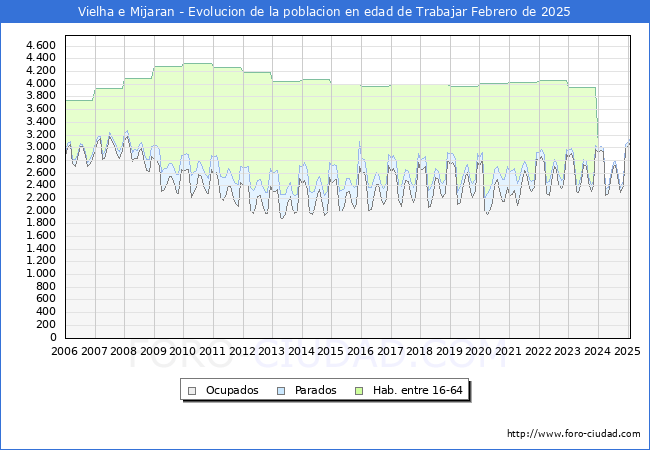Click the 4.200 y-axis value
This screenshot has width=650, height=450.
[41, 70]
